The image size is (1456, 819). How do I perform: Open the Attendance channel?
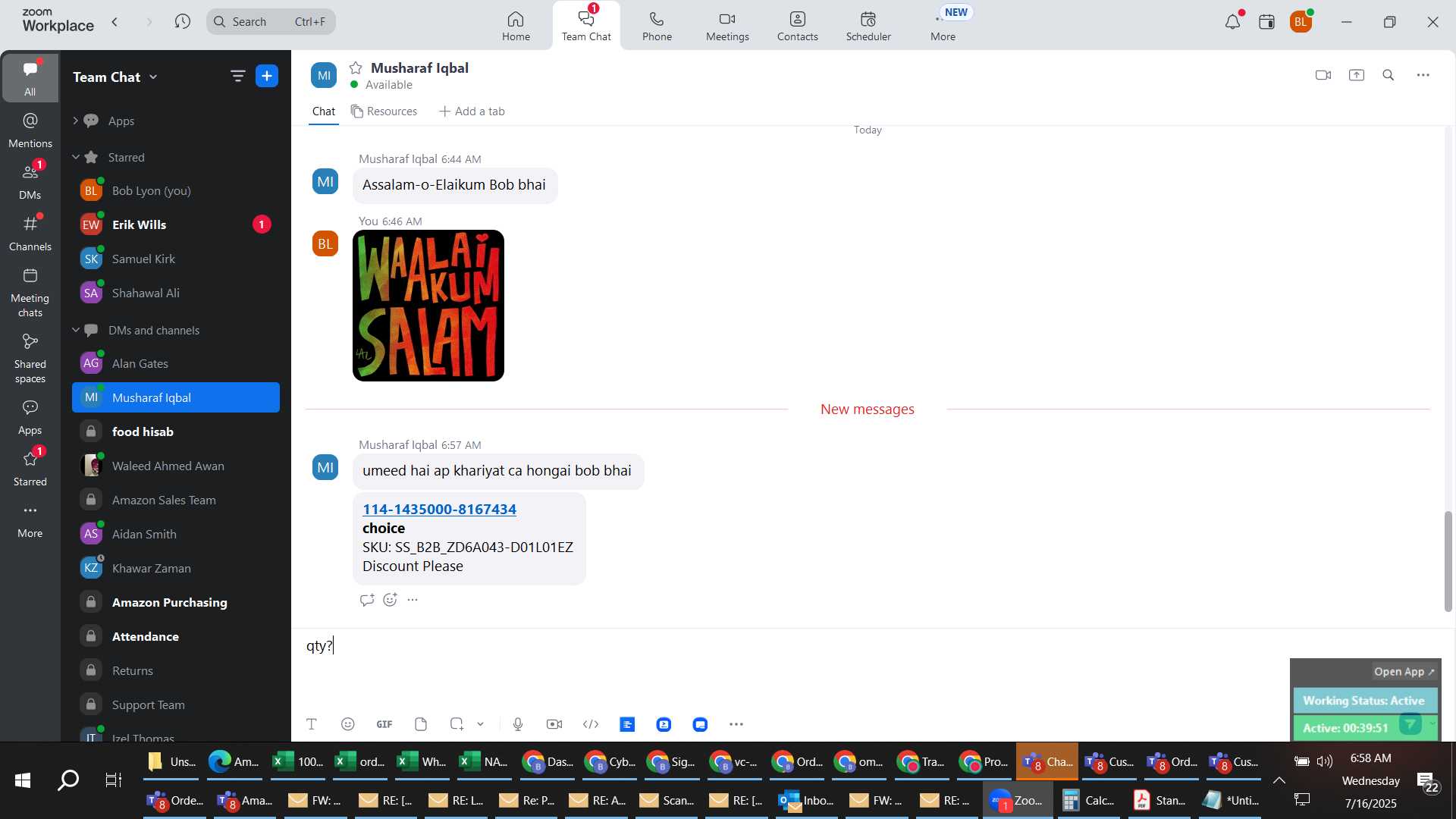(x=176, y=636)
